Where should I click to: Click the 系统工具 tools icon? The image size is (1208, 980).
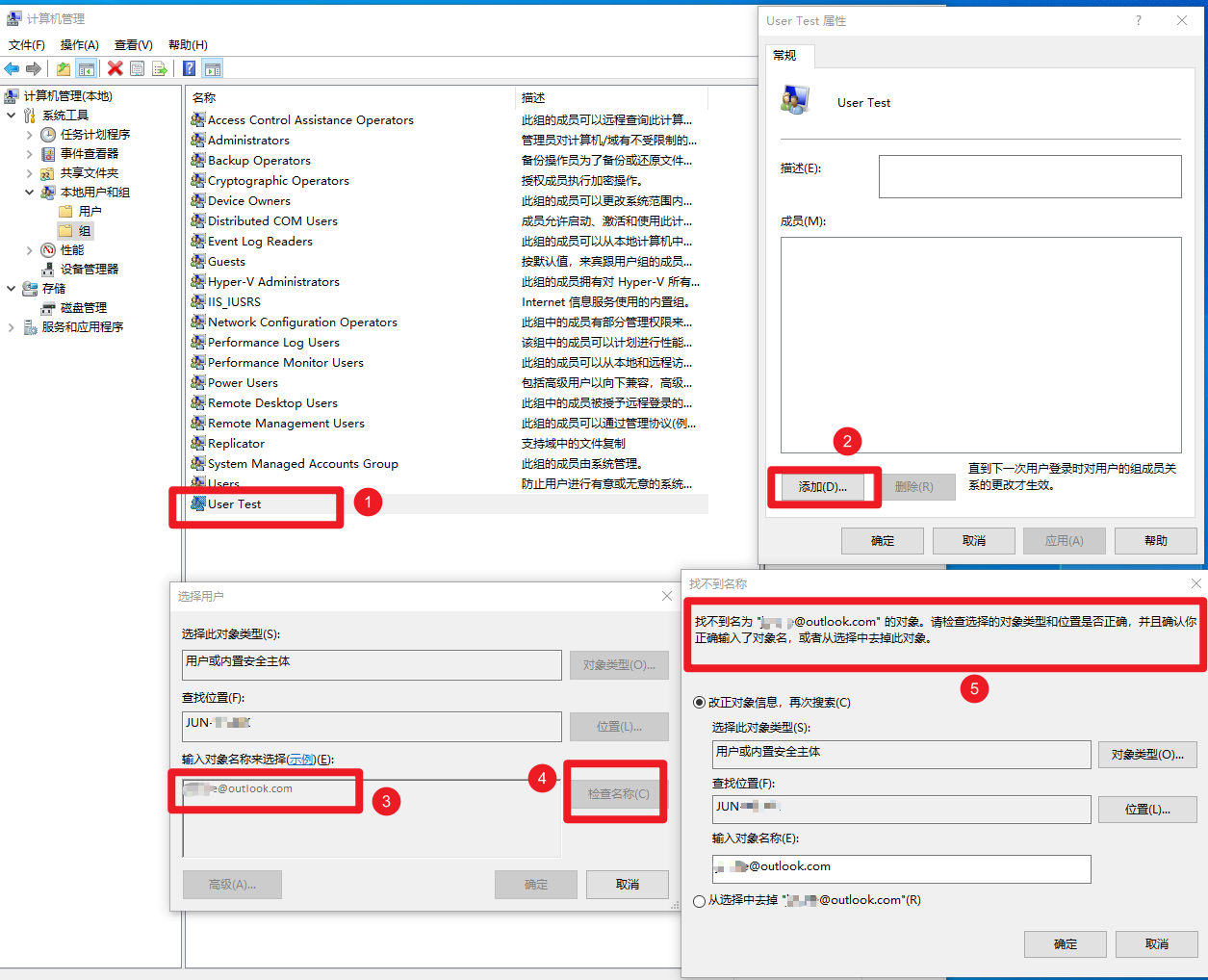click(x=30, y=116)
